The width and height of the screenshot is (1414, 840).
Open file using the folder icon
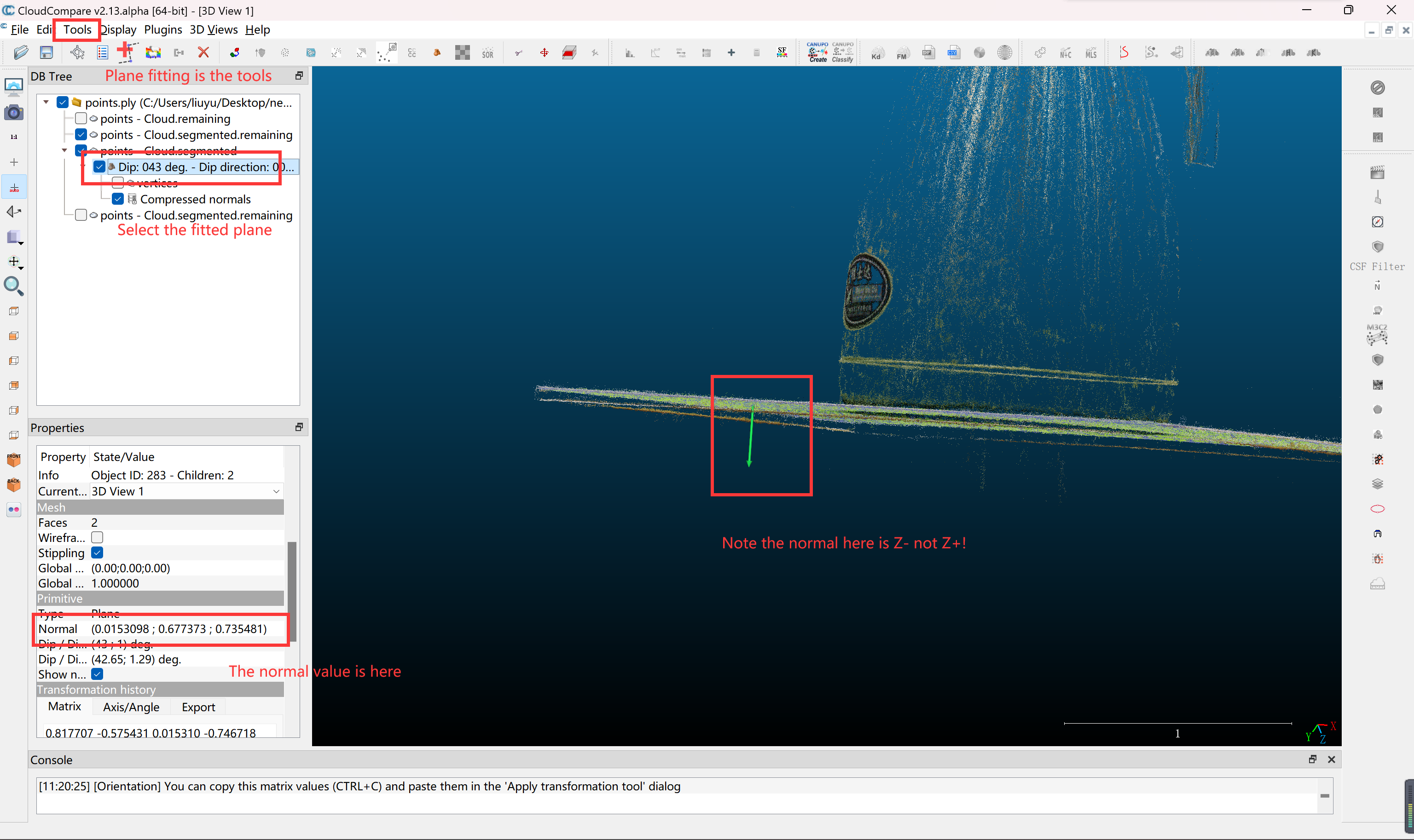coord(21,52)
